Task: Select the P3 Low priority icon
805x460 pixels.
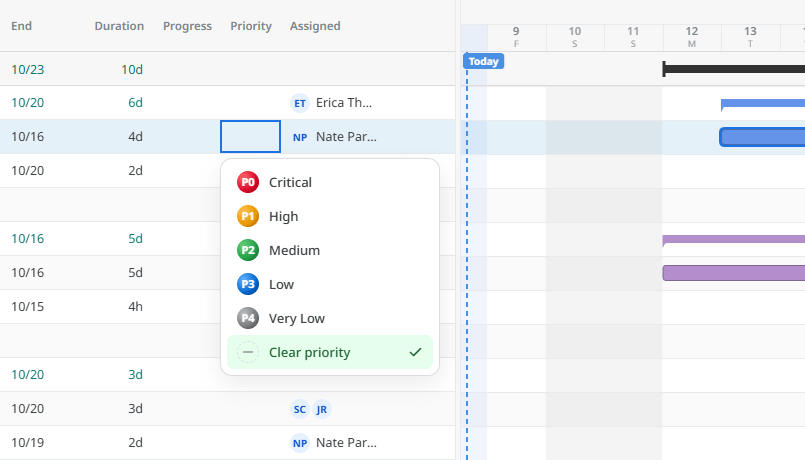Action: tap(247, 284)
